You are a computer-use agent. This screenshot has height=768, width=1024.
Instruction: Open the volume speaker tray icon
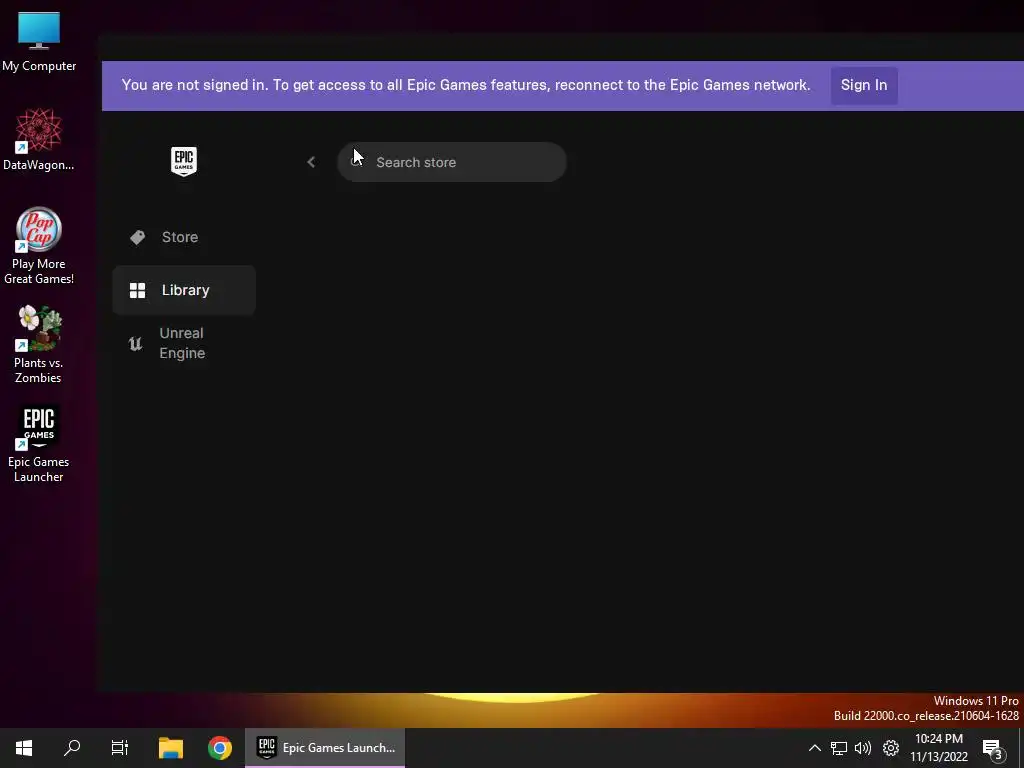863,748
